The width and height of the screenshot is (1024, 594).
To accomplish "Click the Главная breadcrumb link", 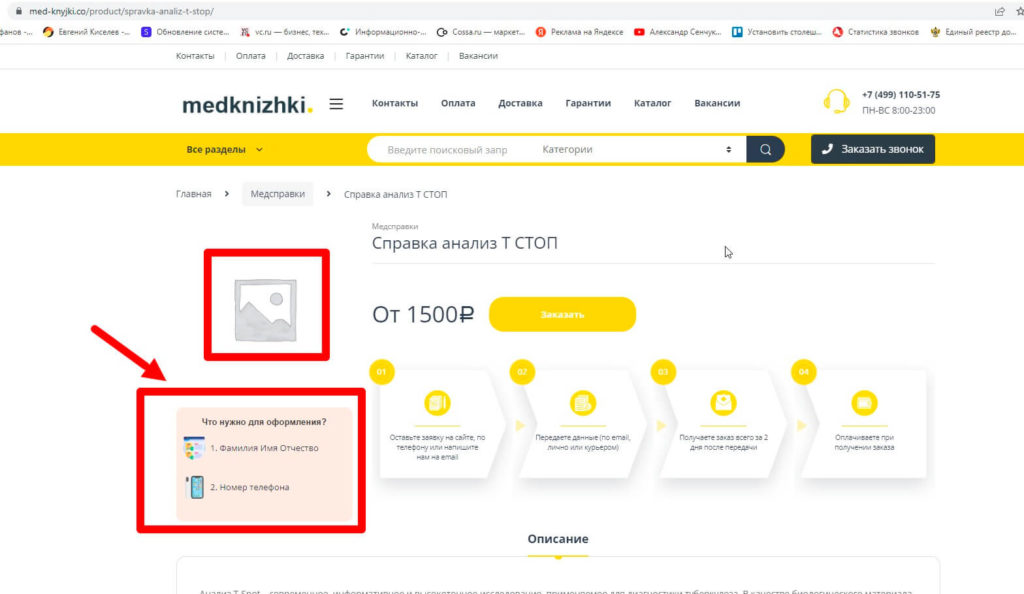I will 193,194.
